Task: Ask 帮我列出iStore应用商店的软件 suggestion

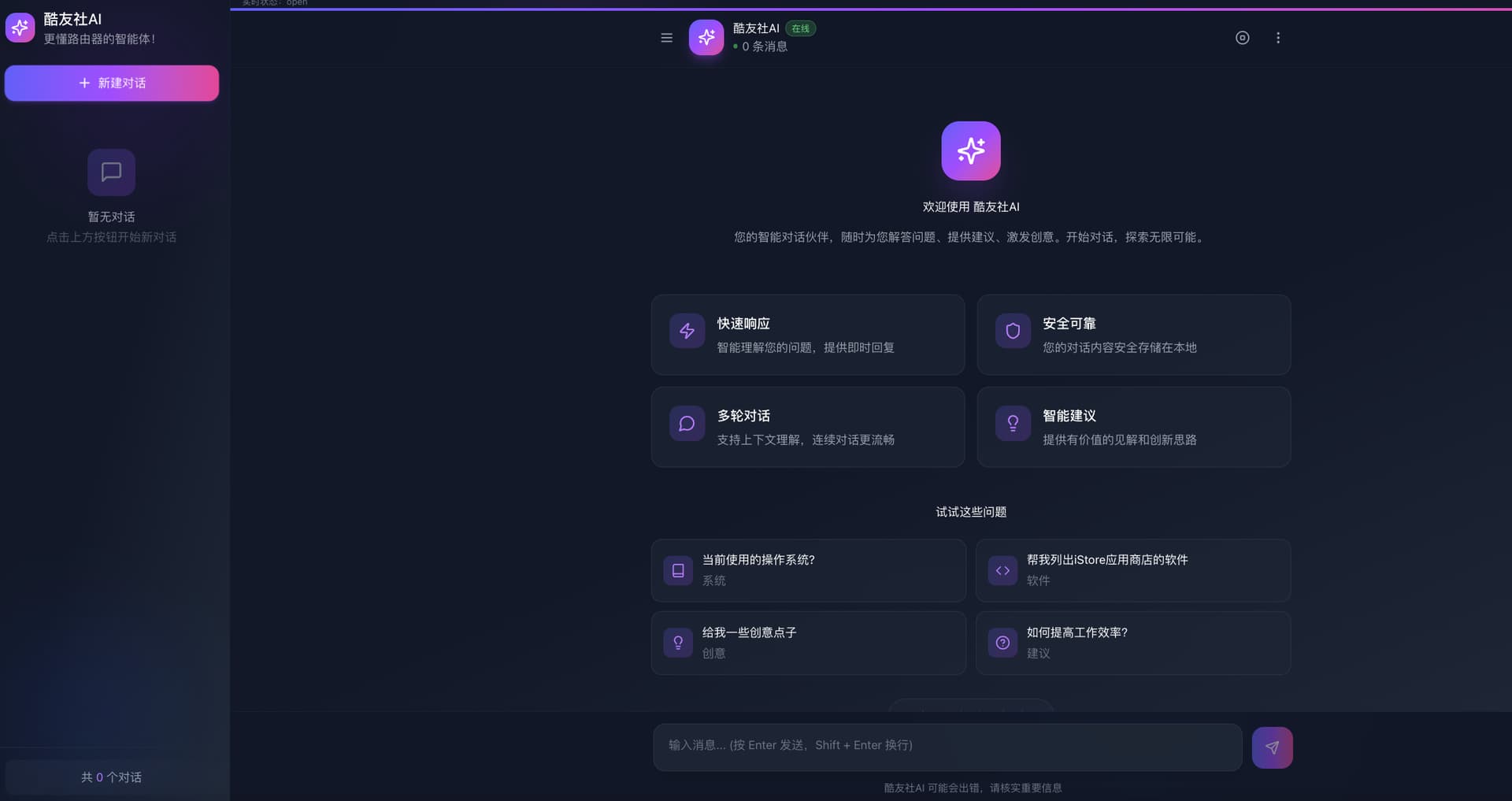Action: click(1133, 570)
